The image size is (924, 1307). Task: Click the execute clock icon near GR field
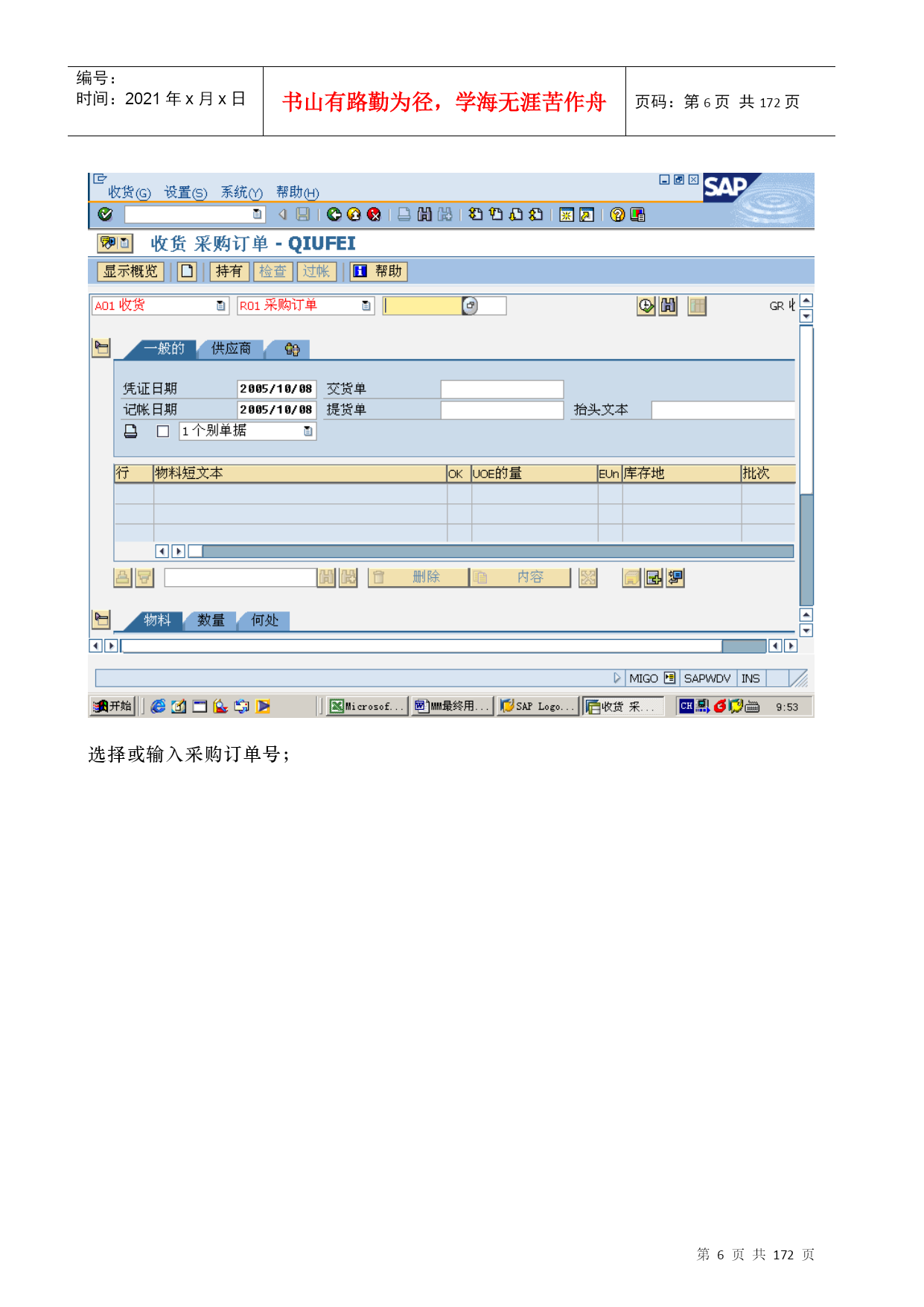coord(646,305)
